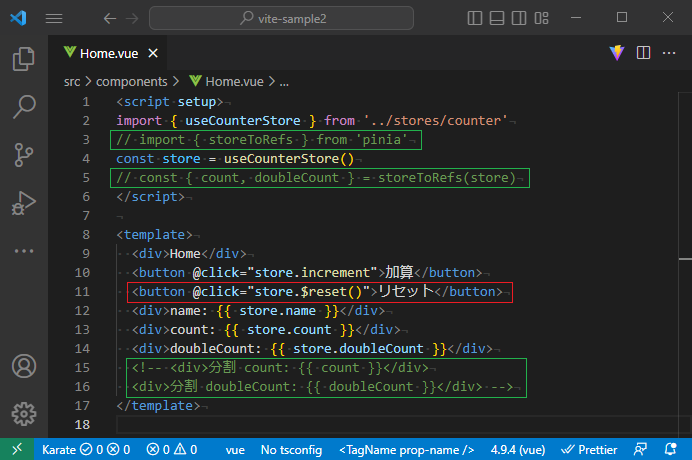
Task: Change the vue language mode
Action: pyautogui.click(x=235, y=450)
